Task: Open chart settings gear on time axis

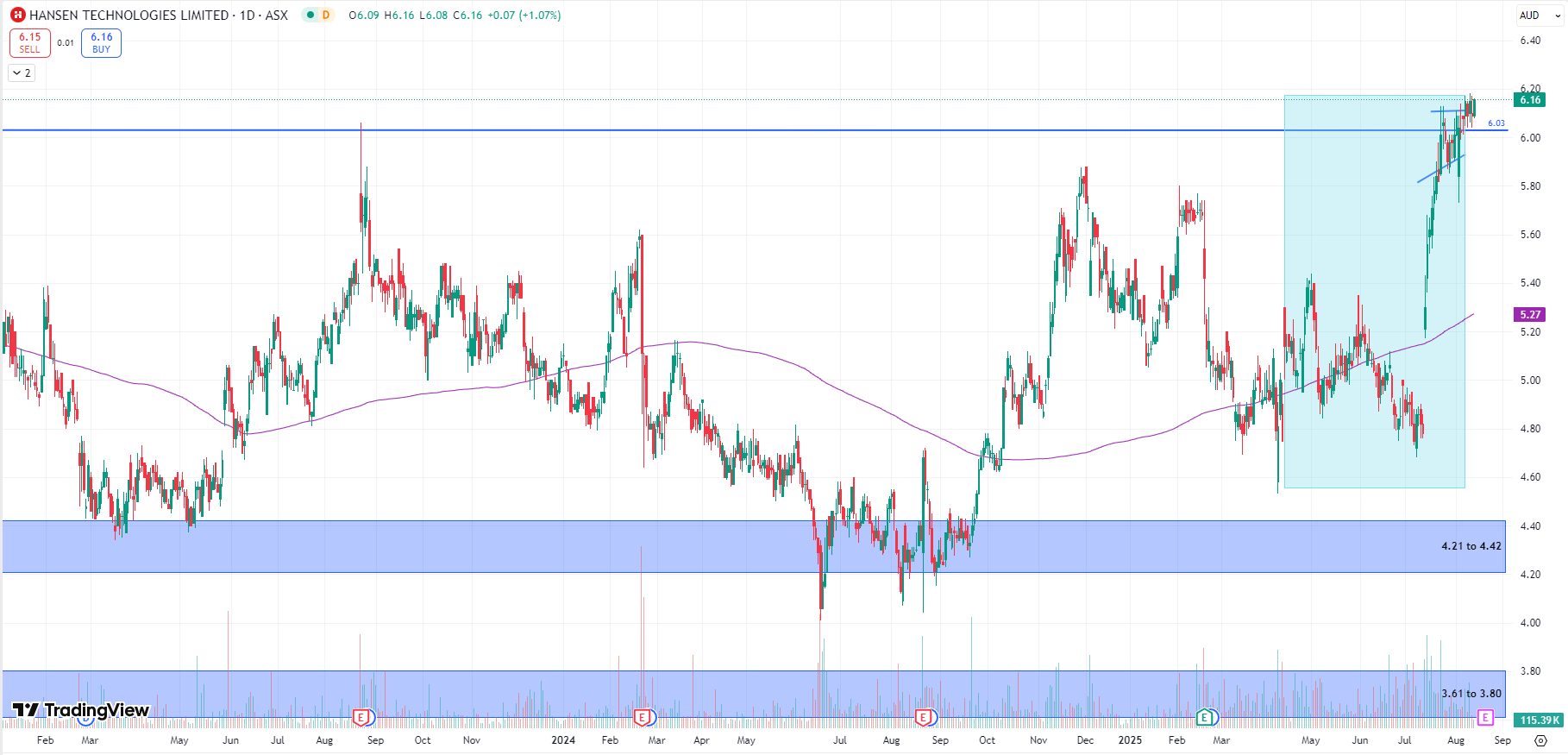Action: pyautogui.click(x=1540, y=740)
